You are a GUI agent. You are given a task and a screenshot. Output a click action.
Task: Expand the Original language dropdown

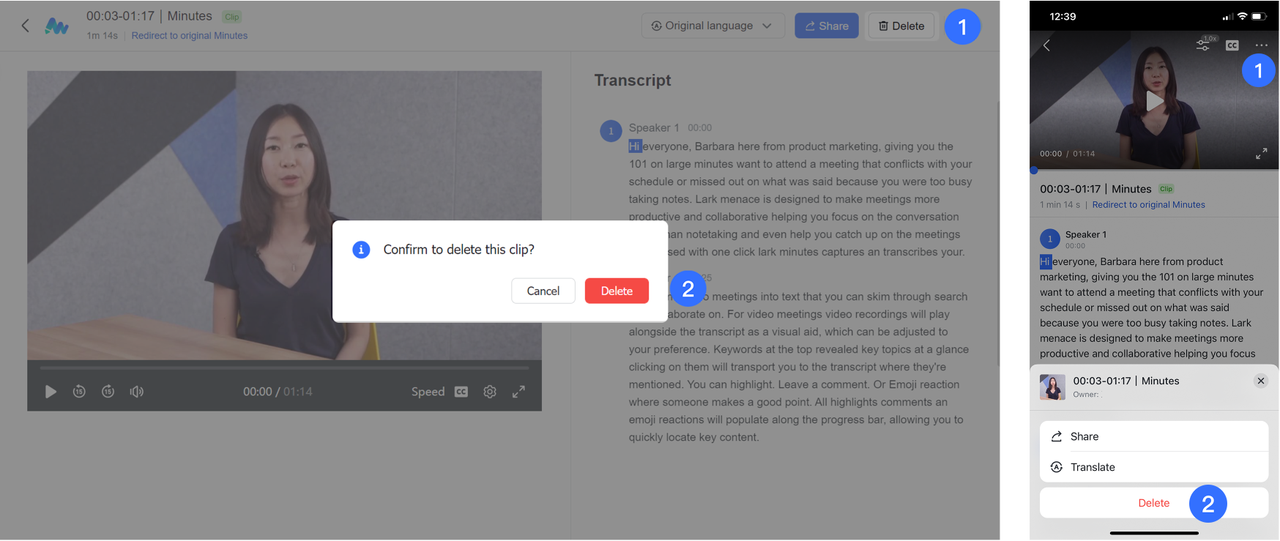click(x=711, y=26)
